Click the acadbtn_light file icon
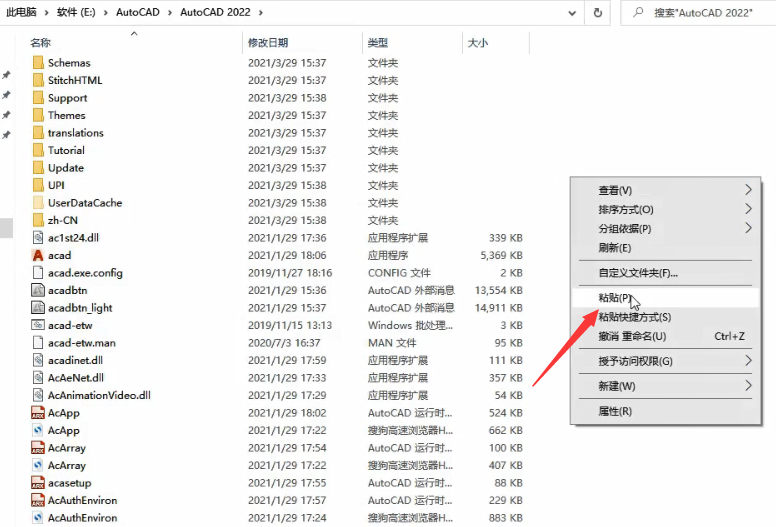This screenshot has height=527, width=776. click(x=38, y=308)
